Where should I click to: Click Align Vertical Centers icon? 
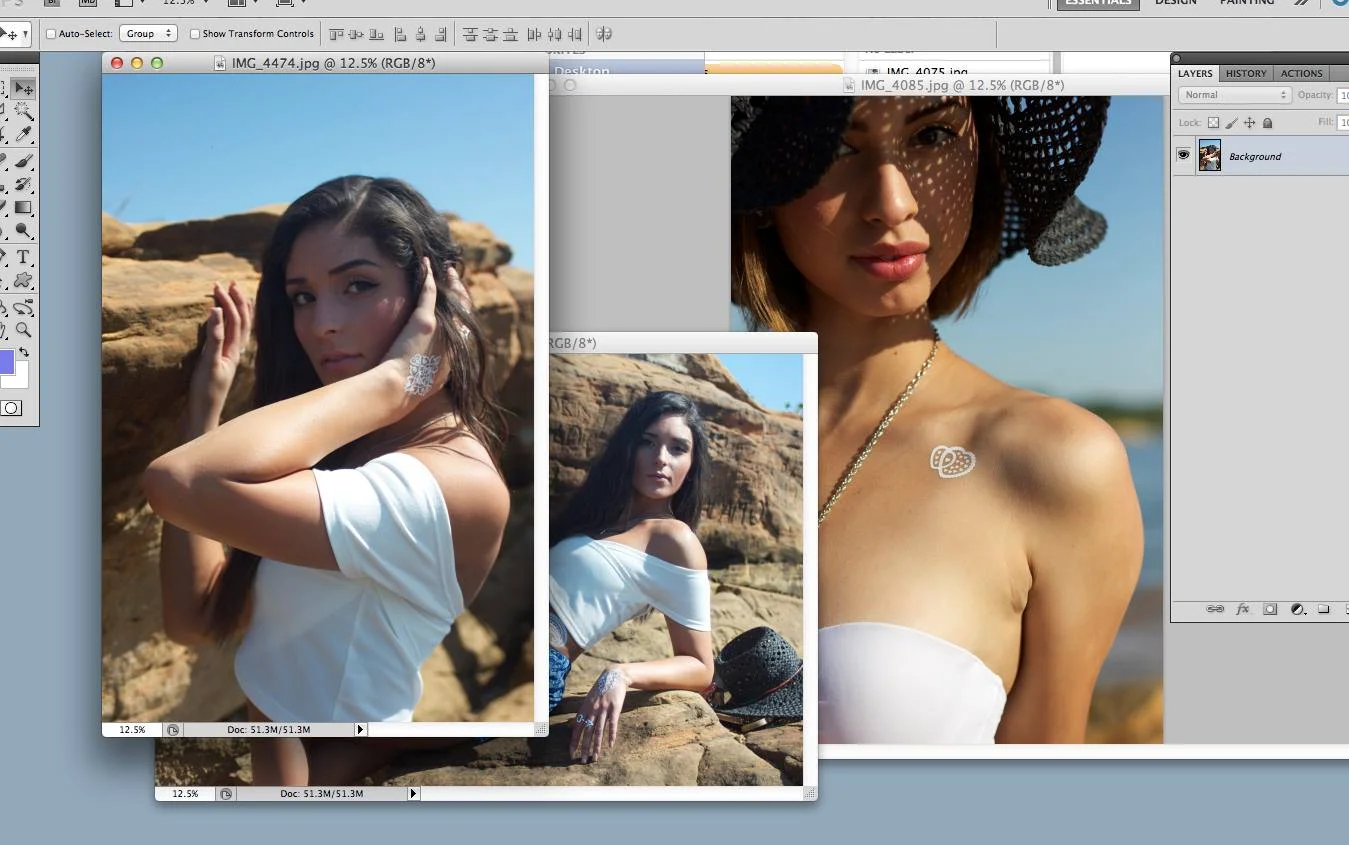(x=356, y=34)
